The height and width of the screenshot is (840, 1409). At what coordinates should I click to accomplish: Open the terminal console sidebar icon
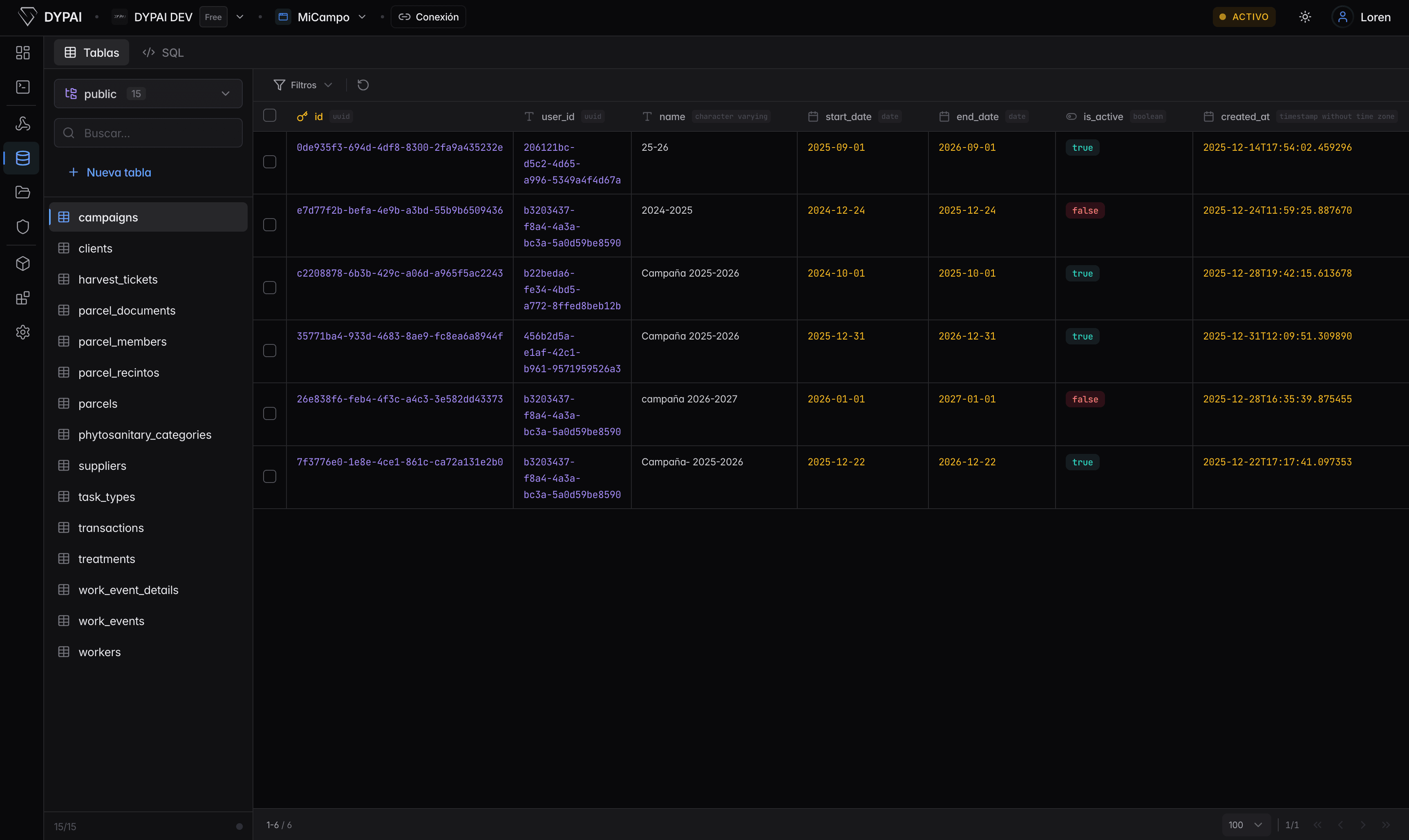point(22,87)
